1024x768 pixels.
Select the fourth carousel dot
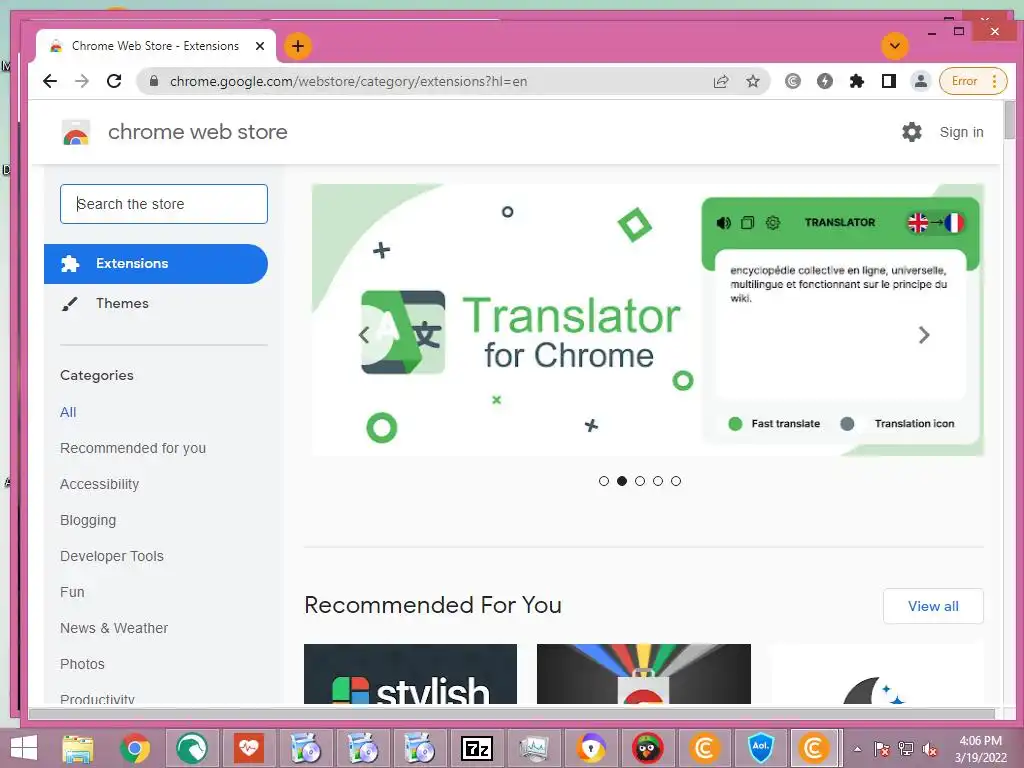[658, 481]
